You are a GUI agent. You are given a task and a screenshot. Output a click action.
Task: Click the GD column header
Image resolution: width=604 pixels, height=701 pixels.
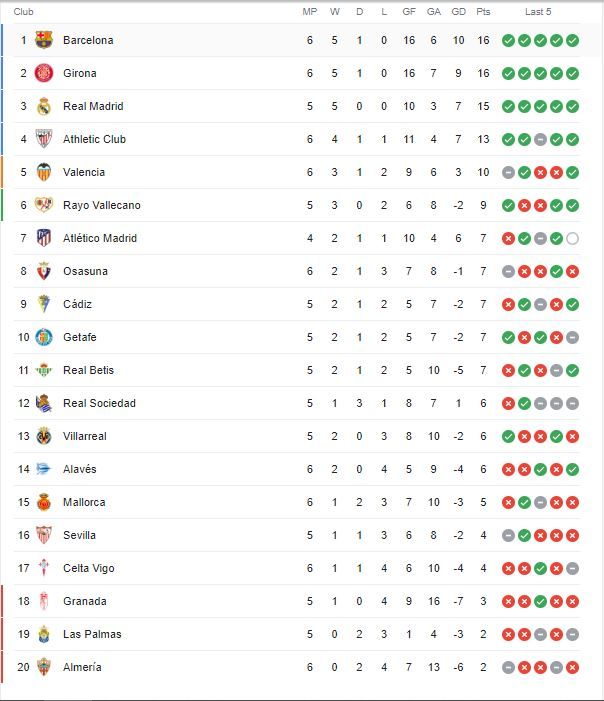tap(458, 12)
